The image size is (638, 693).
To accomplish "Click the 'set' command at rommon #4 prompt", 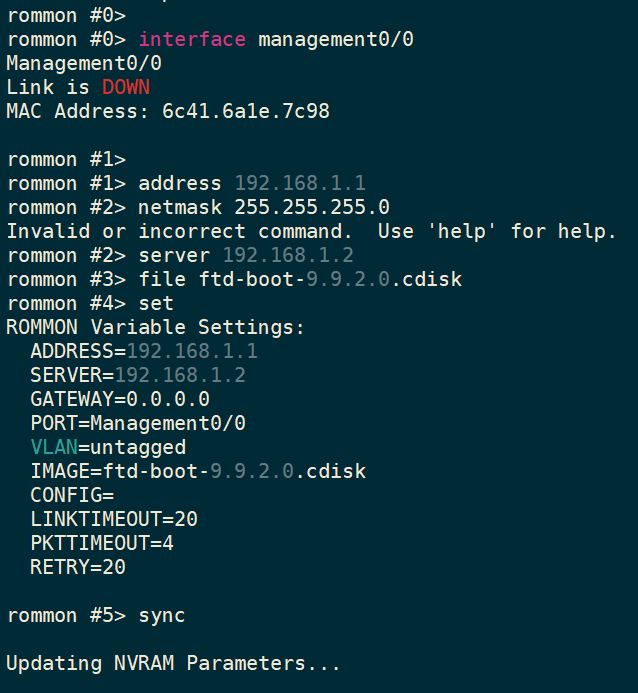I will (156, 303).
